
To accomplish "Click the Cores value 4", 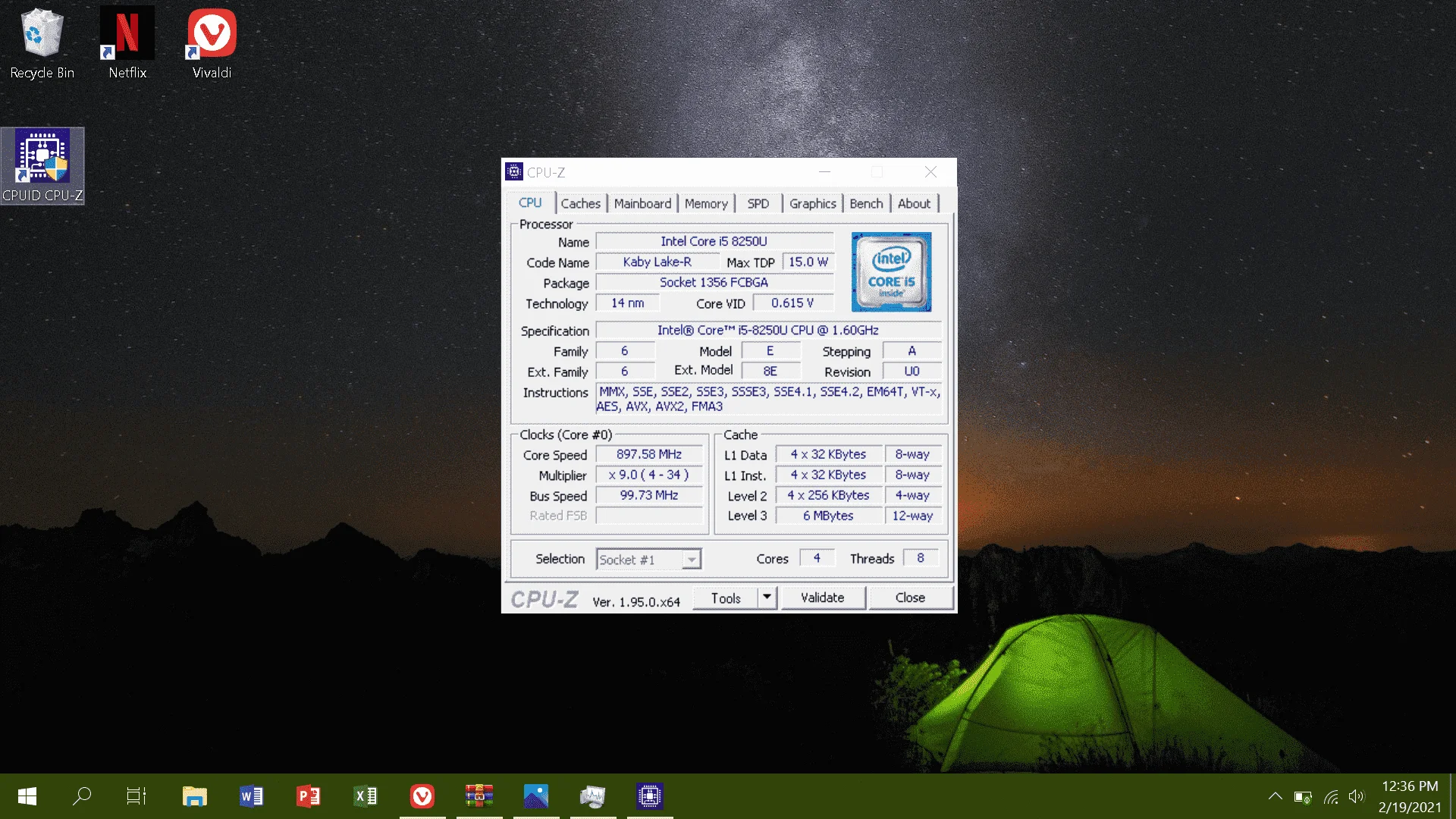I will click(817, 558).
